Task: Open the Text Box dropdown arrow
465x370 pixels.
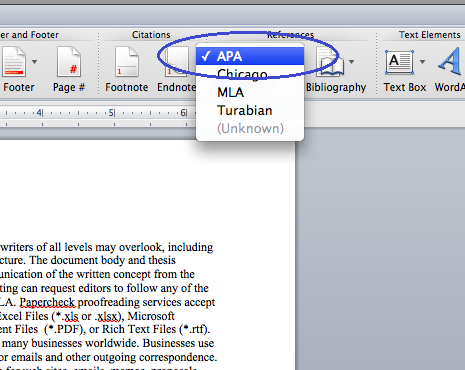Action: point(422,62)
